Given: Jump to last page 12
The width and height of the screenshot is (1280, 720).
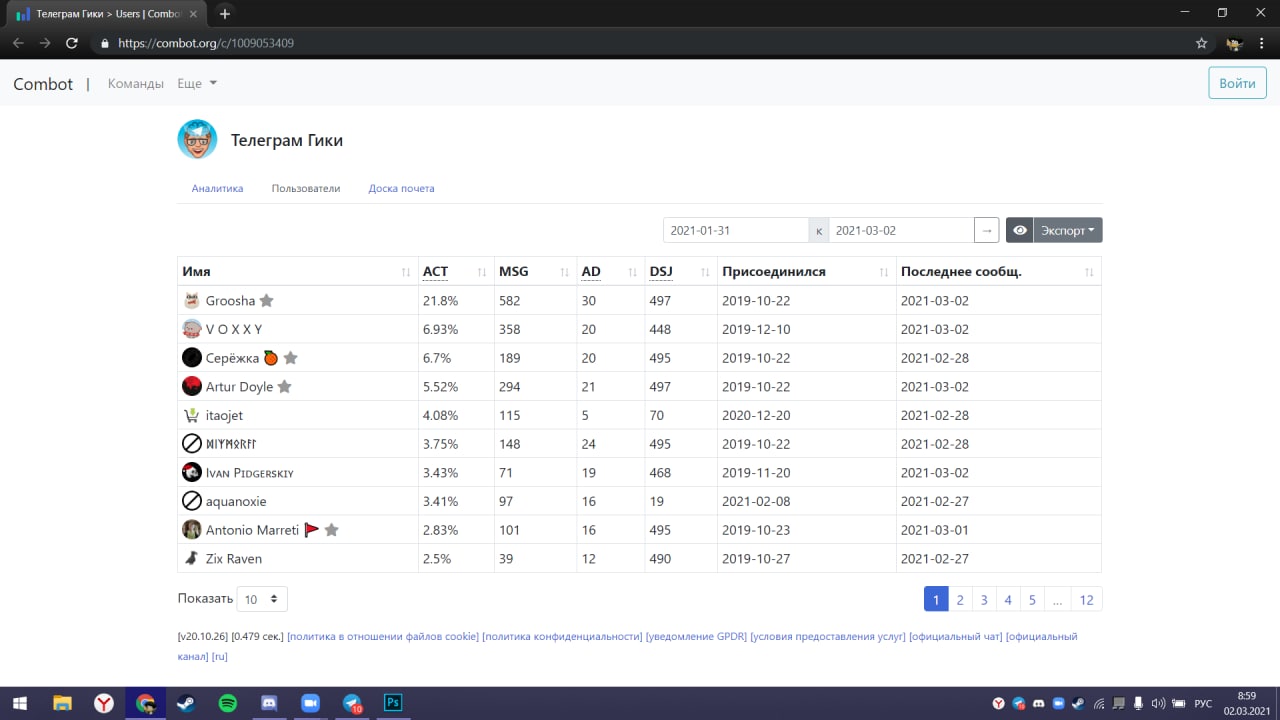Looking at the screenshot, I should (x=1086, y=599).
